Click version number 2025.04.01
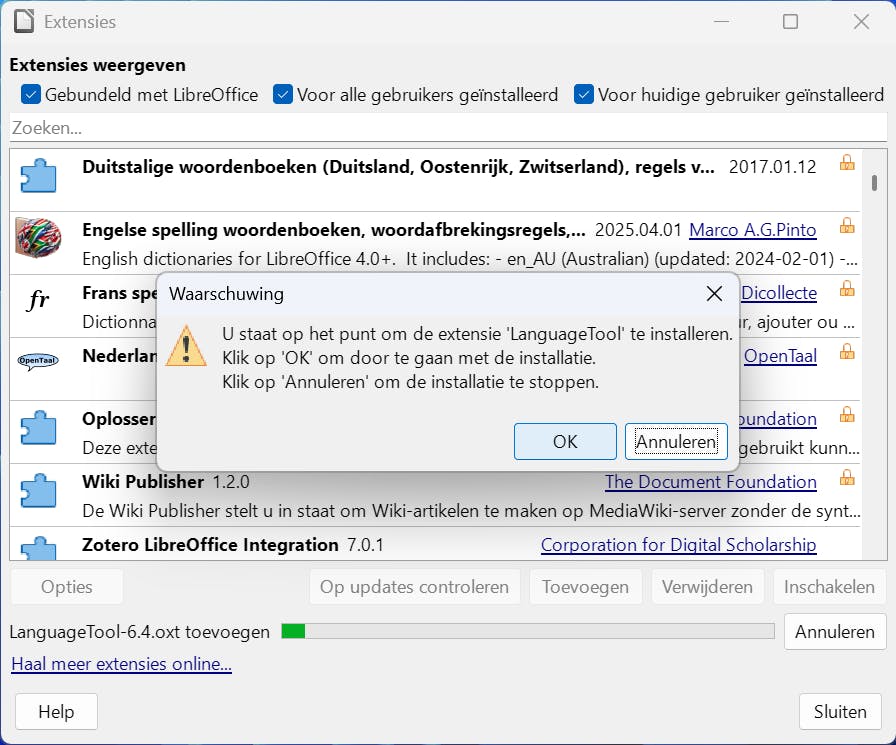This screenshot has height=745, width=896. click(638, 230)
